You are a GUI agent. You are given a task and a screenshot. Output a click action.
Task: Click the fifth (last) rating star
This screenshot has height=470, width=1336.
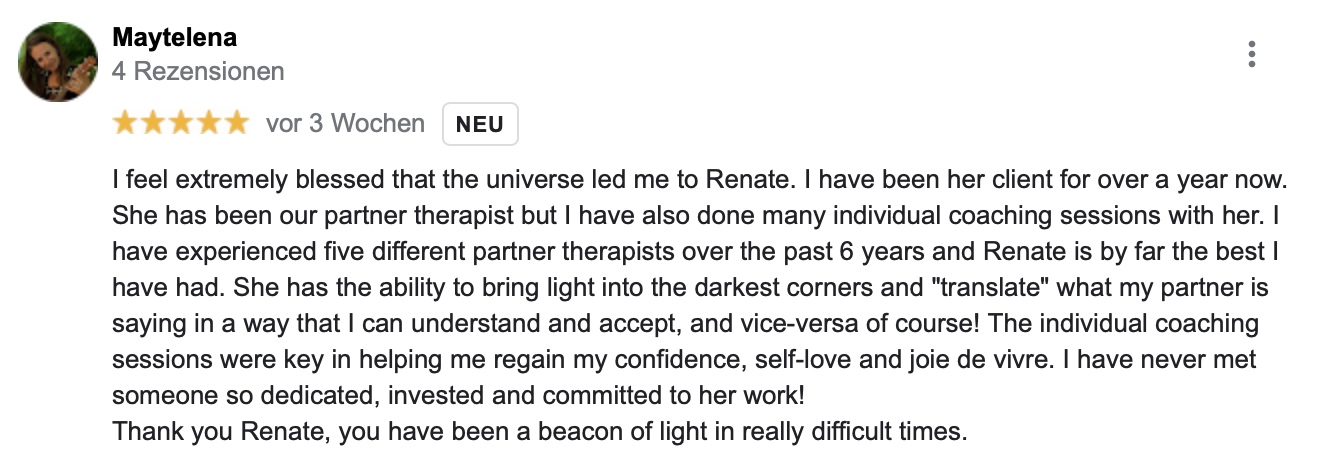(x=236, y=123)
